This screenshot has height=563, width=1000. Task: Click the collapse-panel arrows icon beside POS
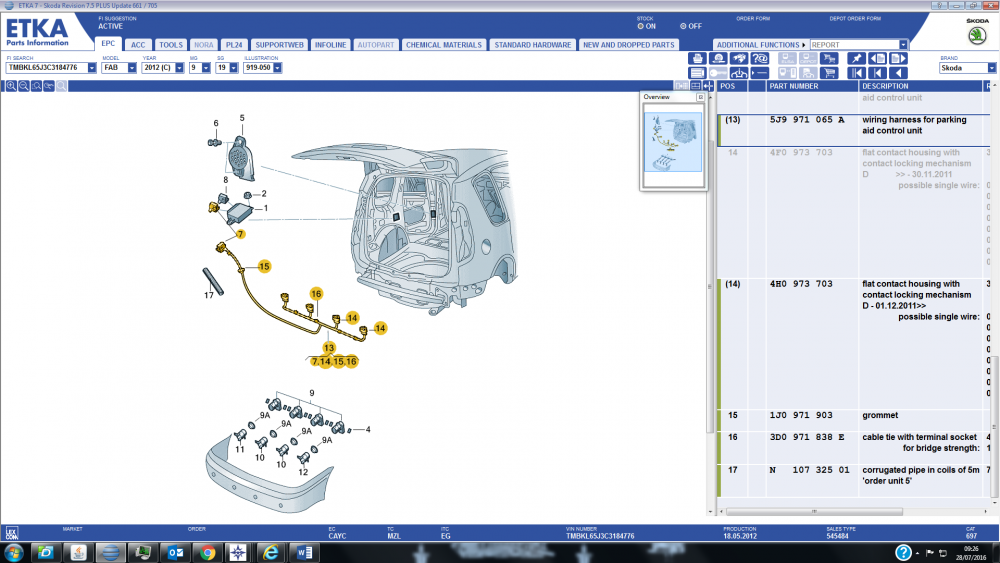(708, 86)
